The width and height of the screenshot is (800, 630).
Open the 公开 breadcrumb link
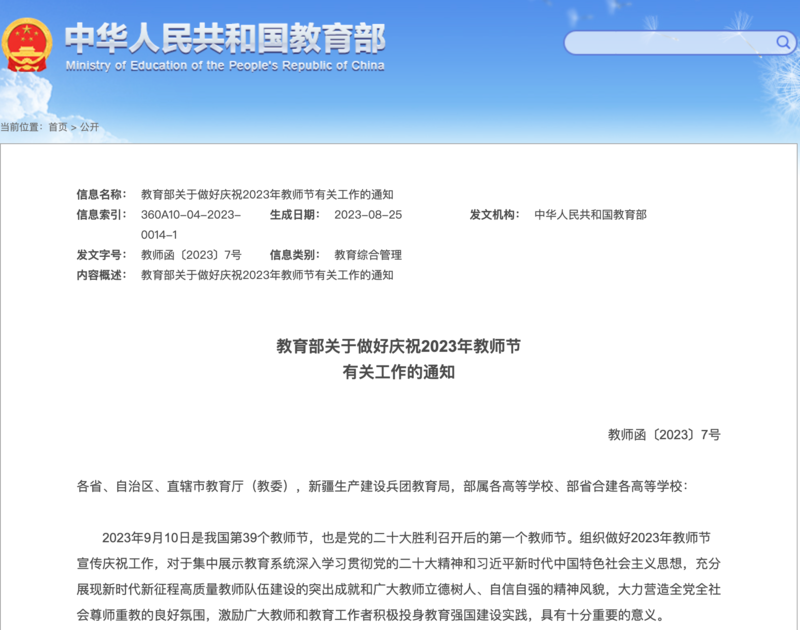click(89, 127)
